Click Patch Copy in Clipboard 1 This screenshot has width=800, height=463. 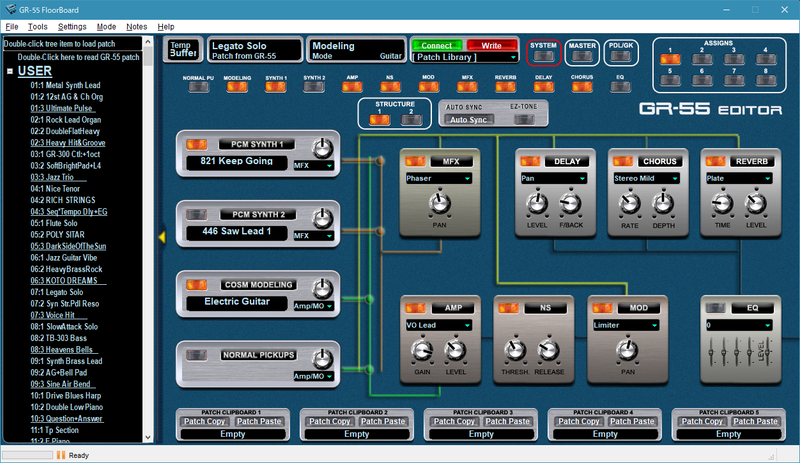tap(204, 421)
